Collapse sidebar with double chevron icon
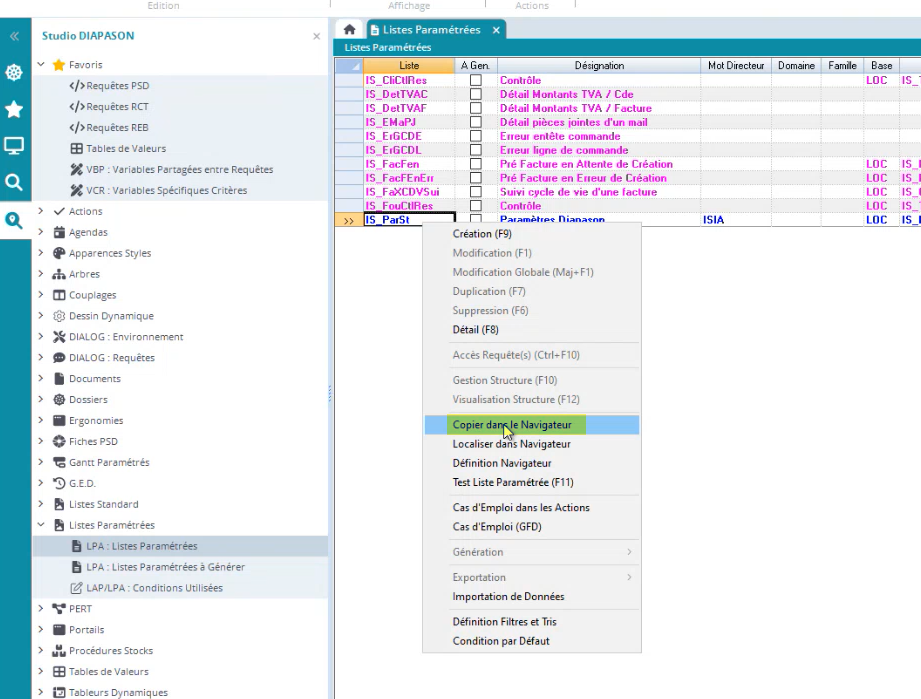Image resolution: width=921 pixels, height=699 pixels. [x=14, y=36]
